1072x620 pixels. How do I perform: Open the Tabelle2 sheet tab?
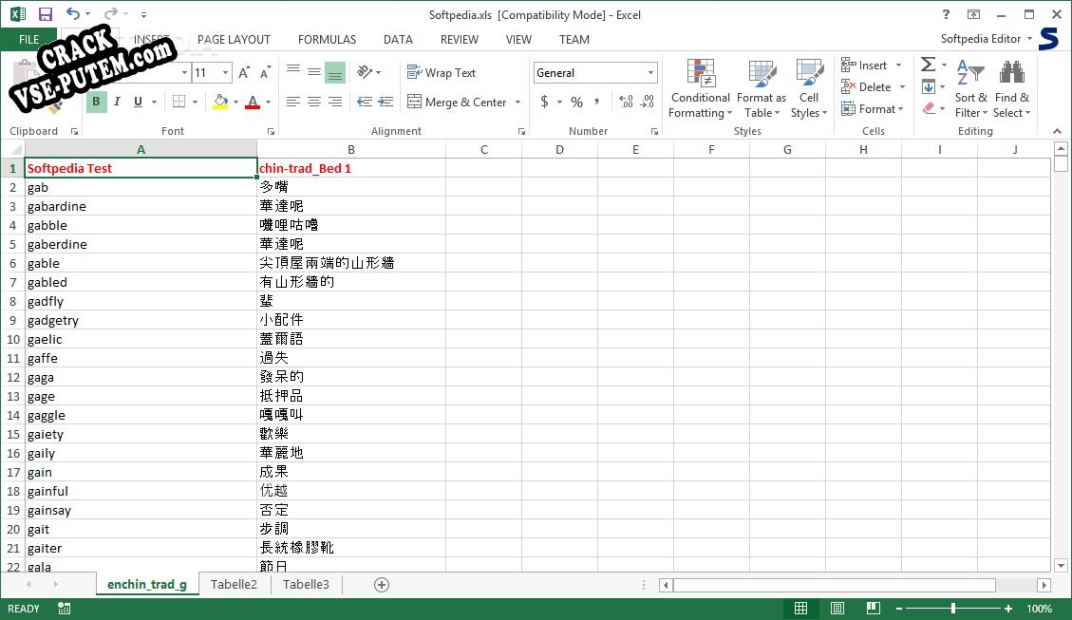(x=234, y=584)
